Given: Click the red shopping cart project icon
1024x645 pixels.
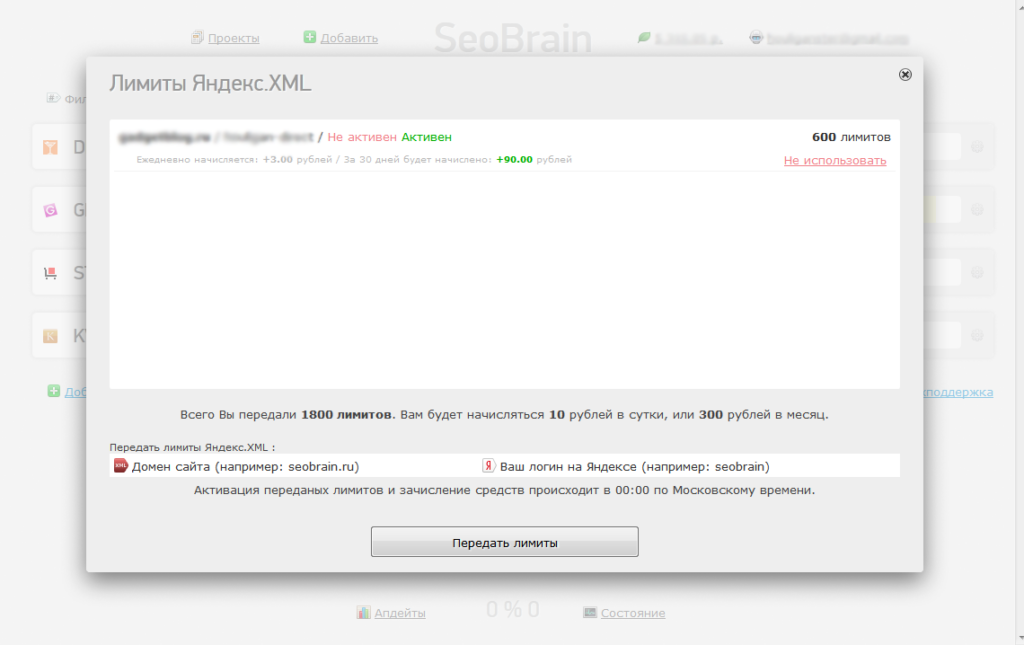Looking at the screenshot, I should [x=50, y=273].
